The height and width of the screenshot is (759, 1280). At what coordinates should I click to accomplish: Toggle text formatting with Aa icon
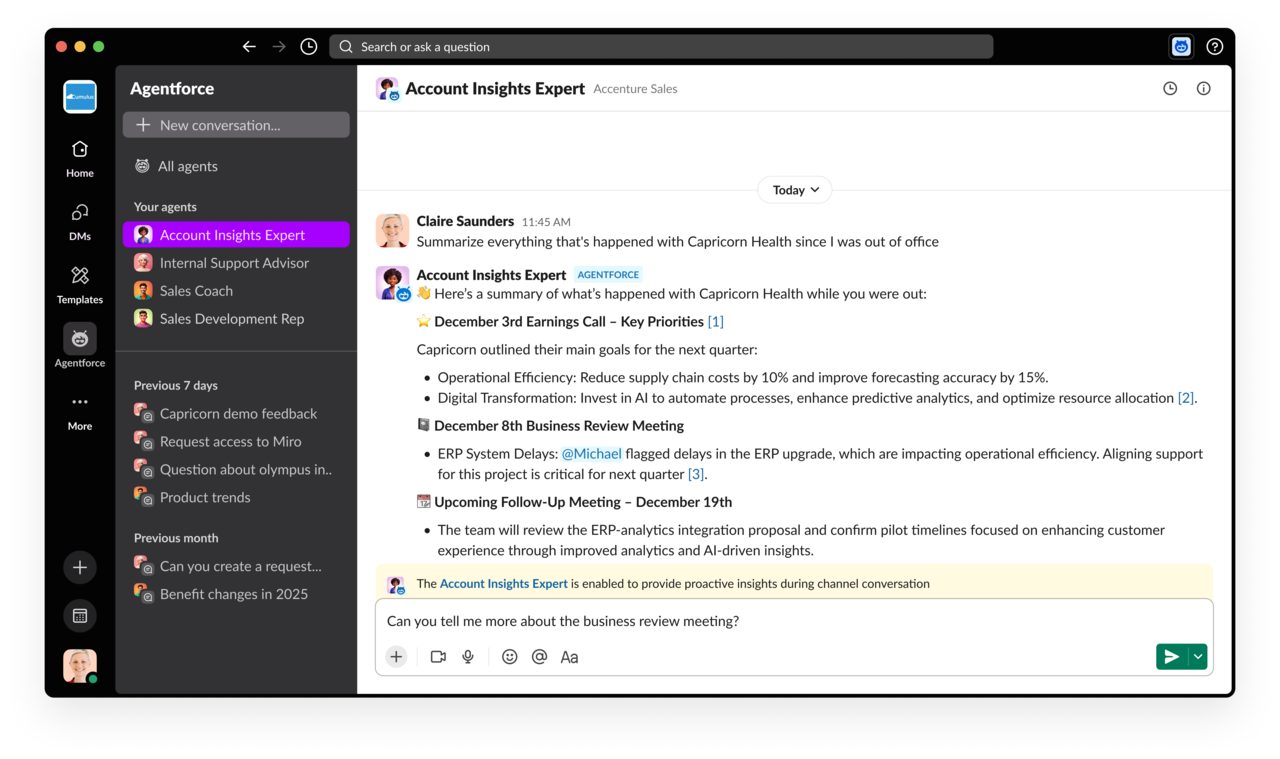[x=569, y=657]
